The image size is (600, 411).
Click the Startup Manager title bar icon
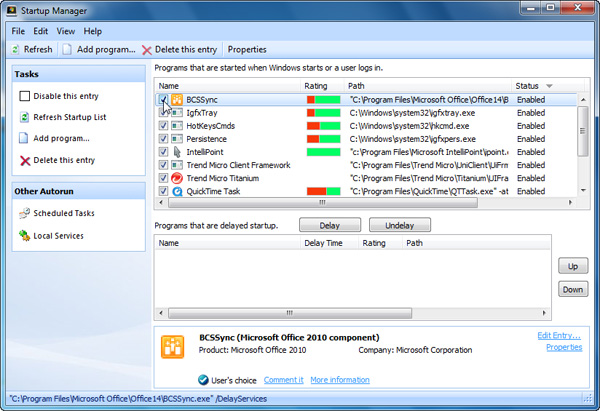11,11
